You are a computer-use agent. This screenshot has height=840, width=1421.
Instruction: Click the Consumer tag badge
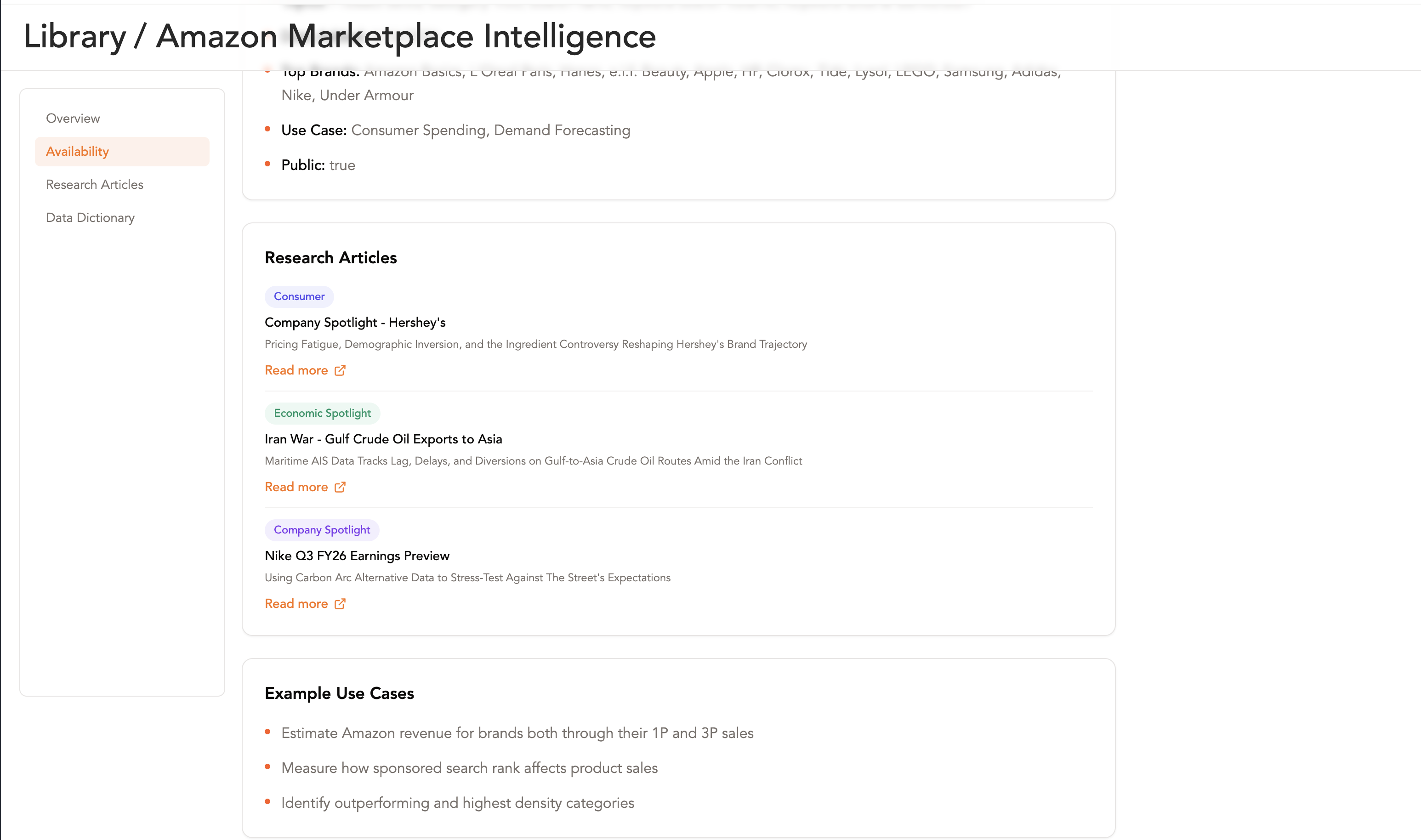click(x=299, y=296)
